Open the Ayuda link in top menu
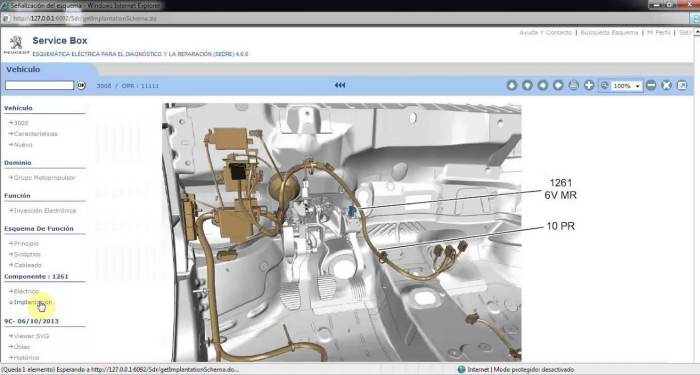The image size is (700, 375). click(x=529, y=33)
